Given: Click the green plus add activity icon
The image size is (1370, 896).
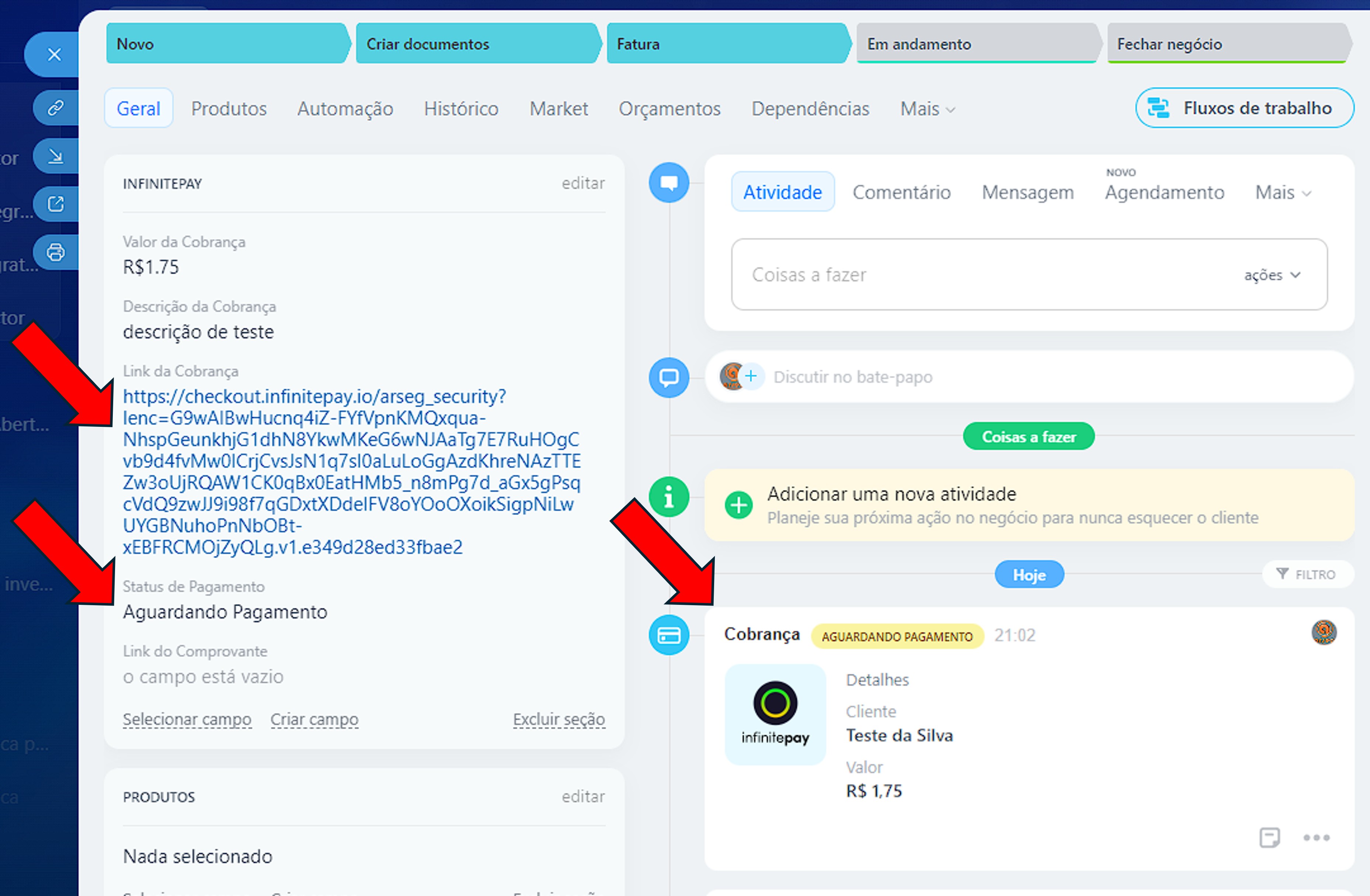Looking at the screenshot, I should pyautogui.click(x=738, y=505).
